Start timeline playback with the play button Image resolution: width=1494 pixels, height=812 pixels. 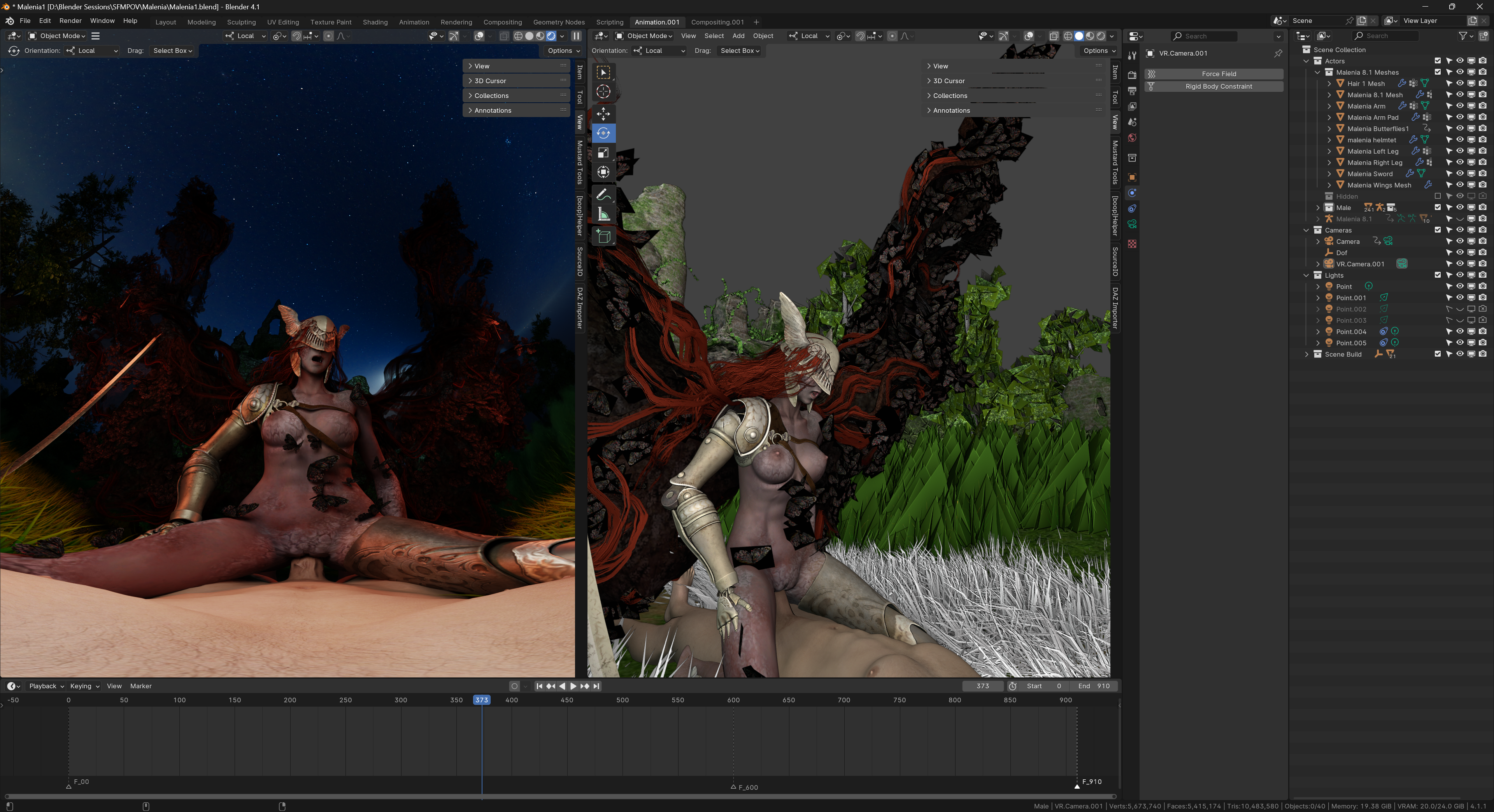coord(573,686)
